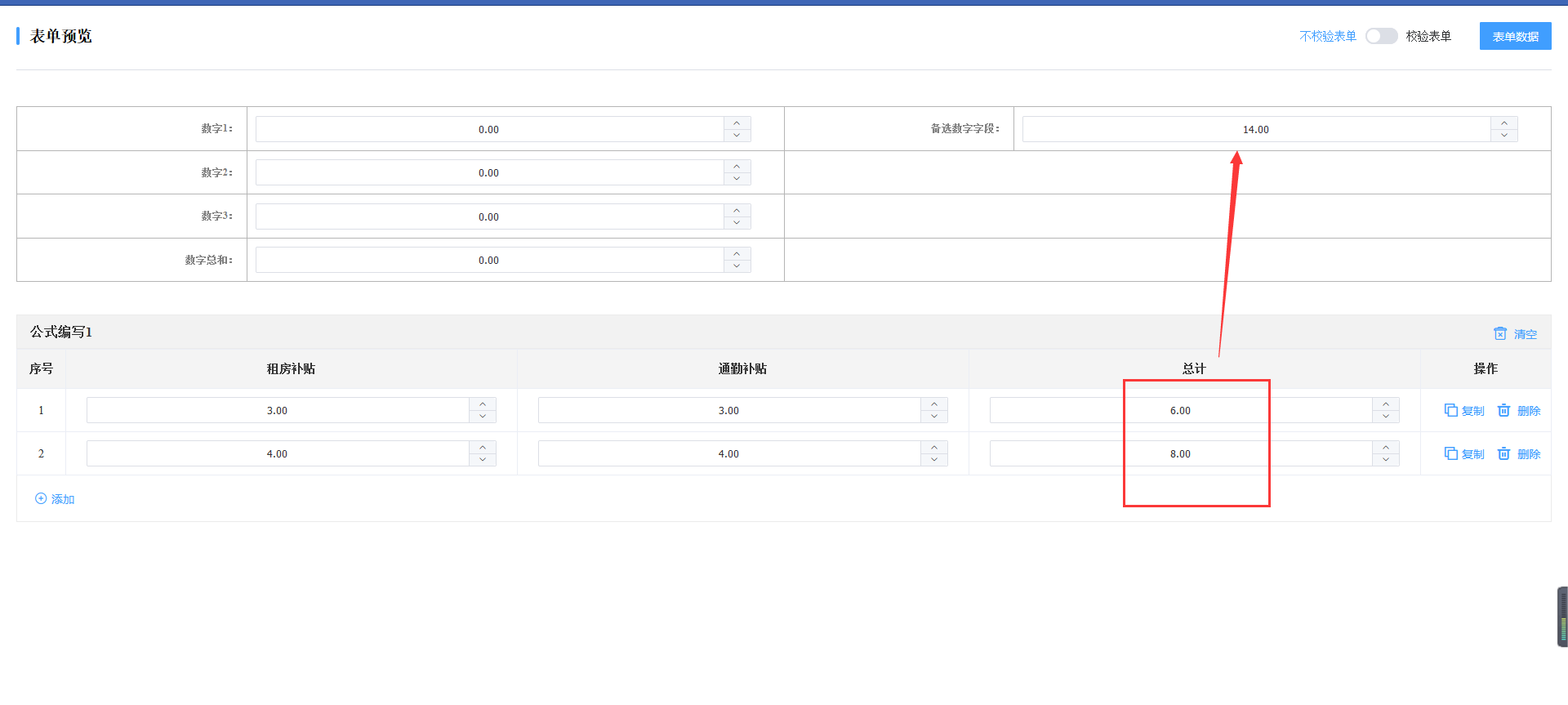Click the delete trash icon in row 1
This screenshot has width=1568, height=705.
[x=1503, y=410]
